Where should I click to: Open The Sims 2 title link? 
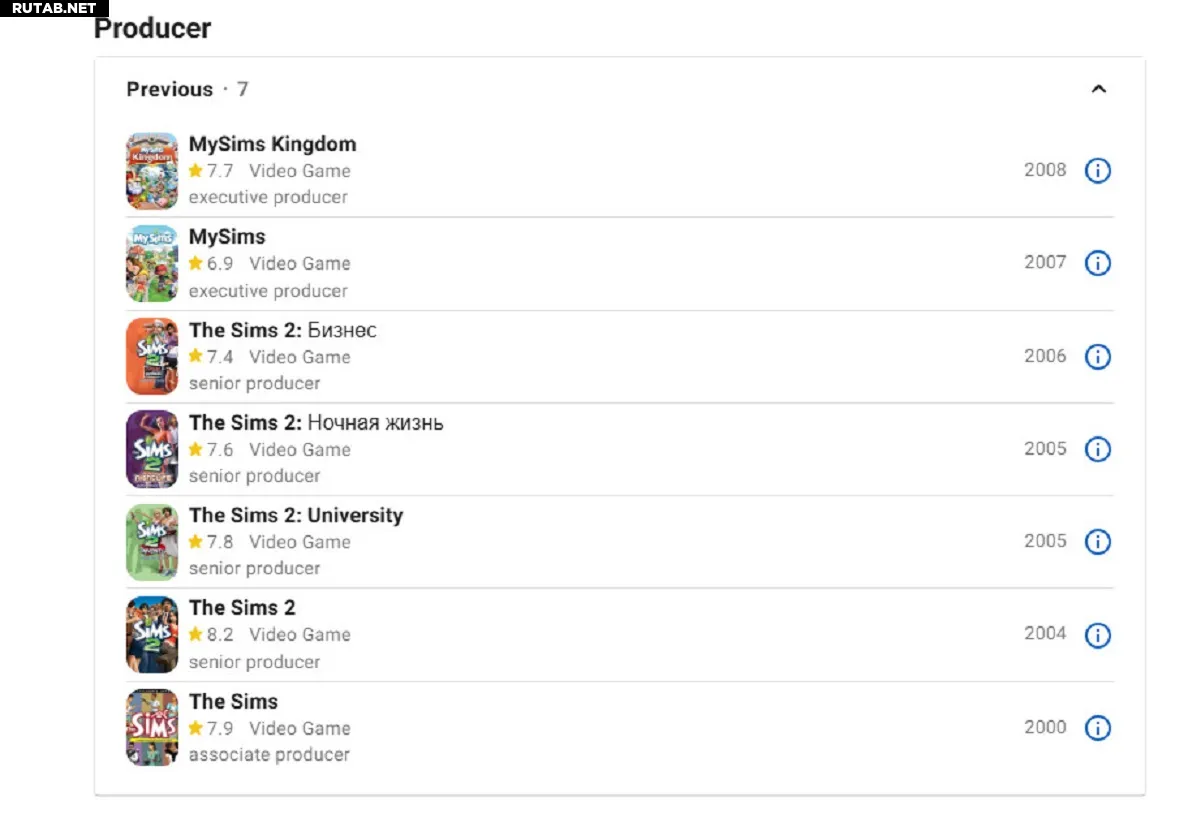242,608
